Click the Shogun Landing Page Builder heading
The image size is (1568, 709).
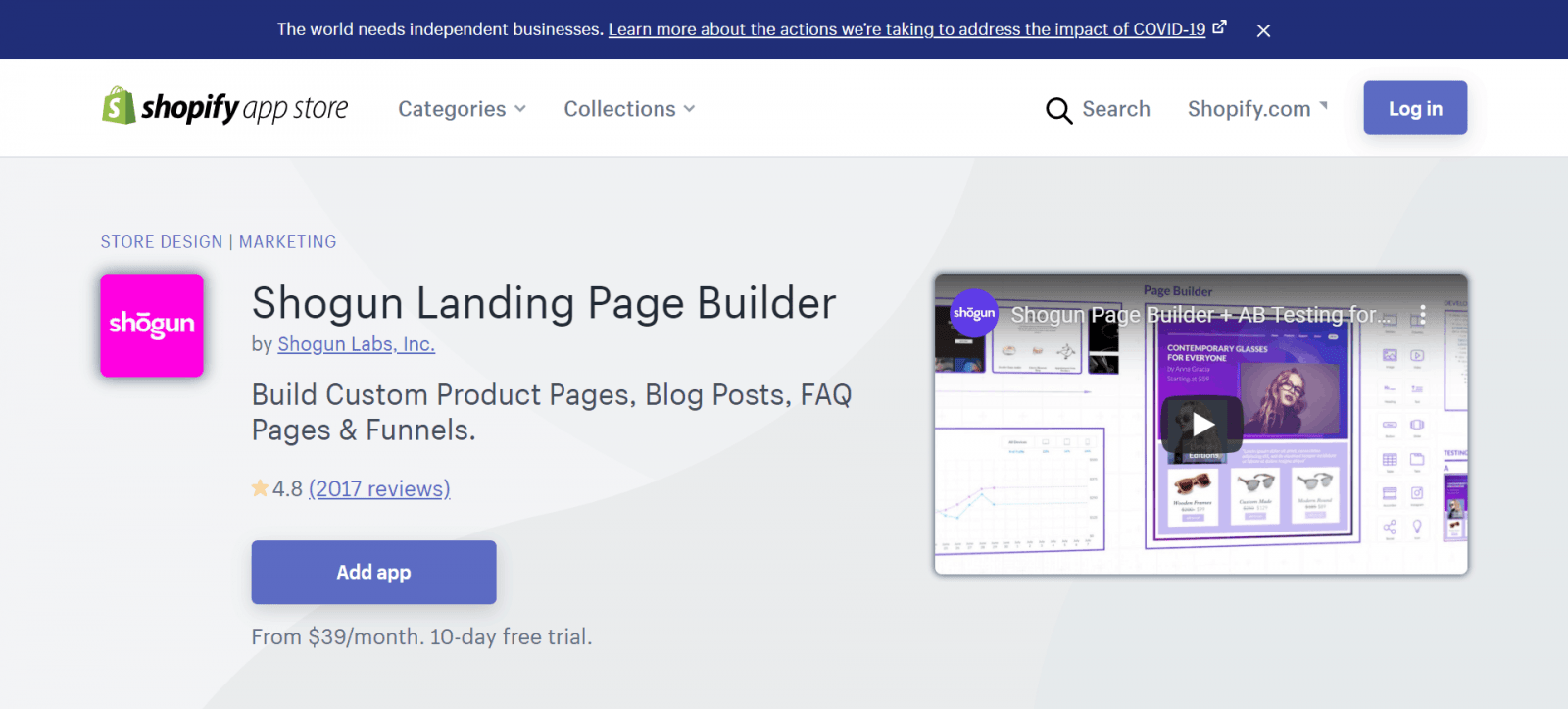coord(544,303)
